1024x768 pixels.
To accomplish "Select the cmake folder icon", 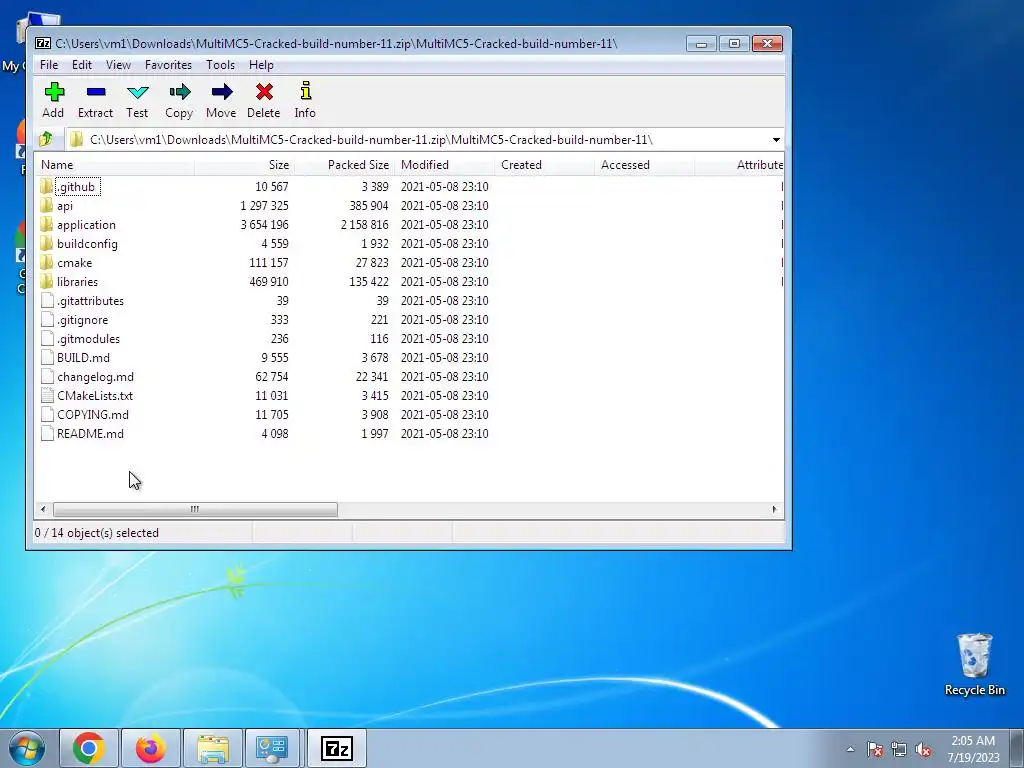I will pyautogui.click(x=46, y=263).
